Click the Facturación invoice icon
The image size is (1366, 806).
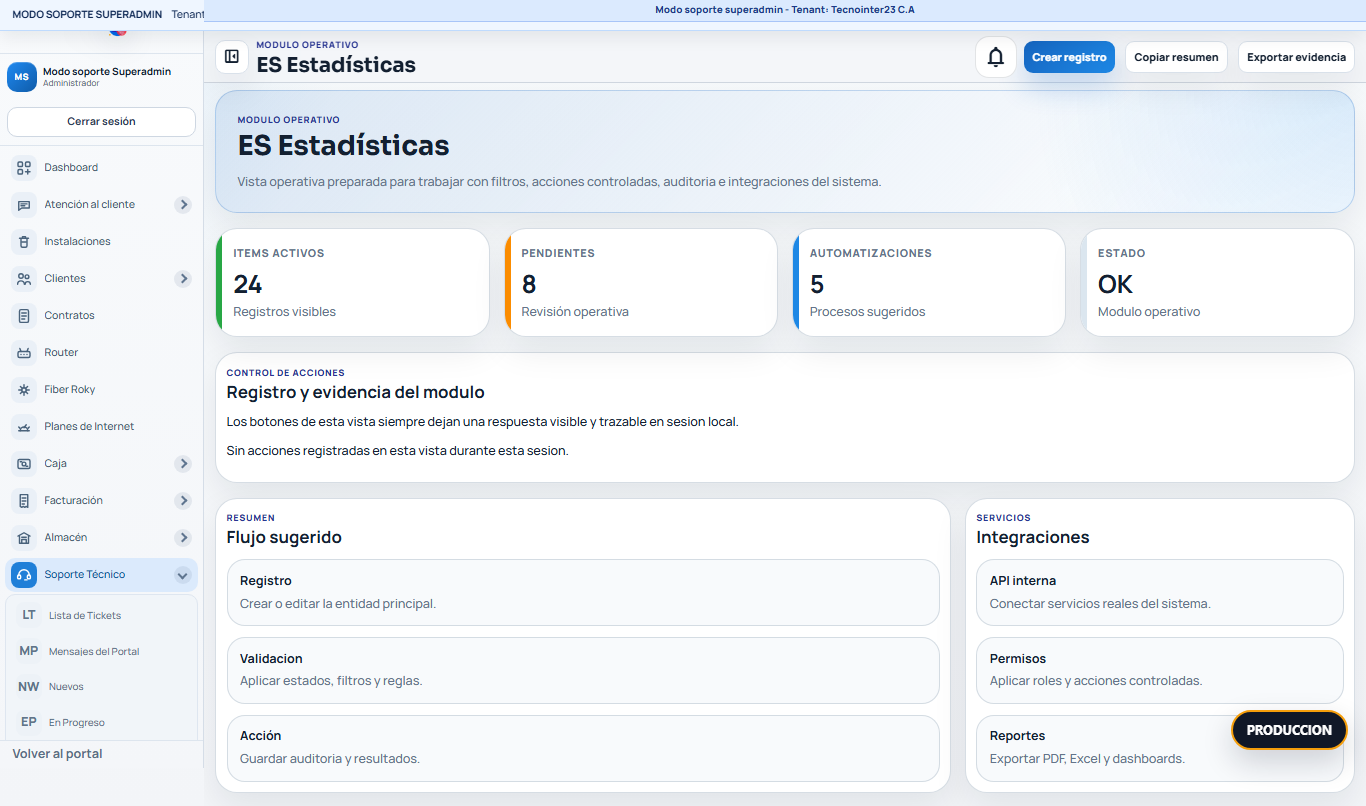[24, 501]
